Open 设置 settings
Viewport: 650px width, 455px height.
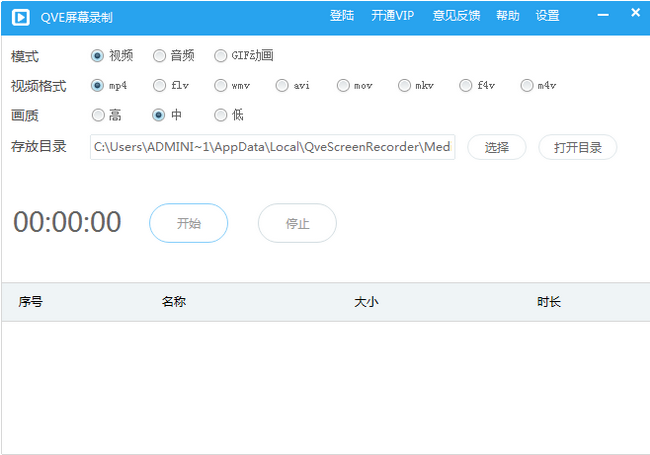pos(547,16)
